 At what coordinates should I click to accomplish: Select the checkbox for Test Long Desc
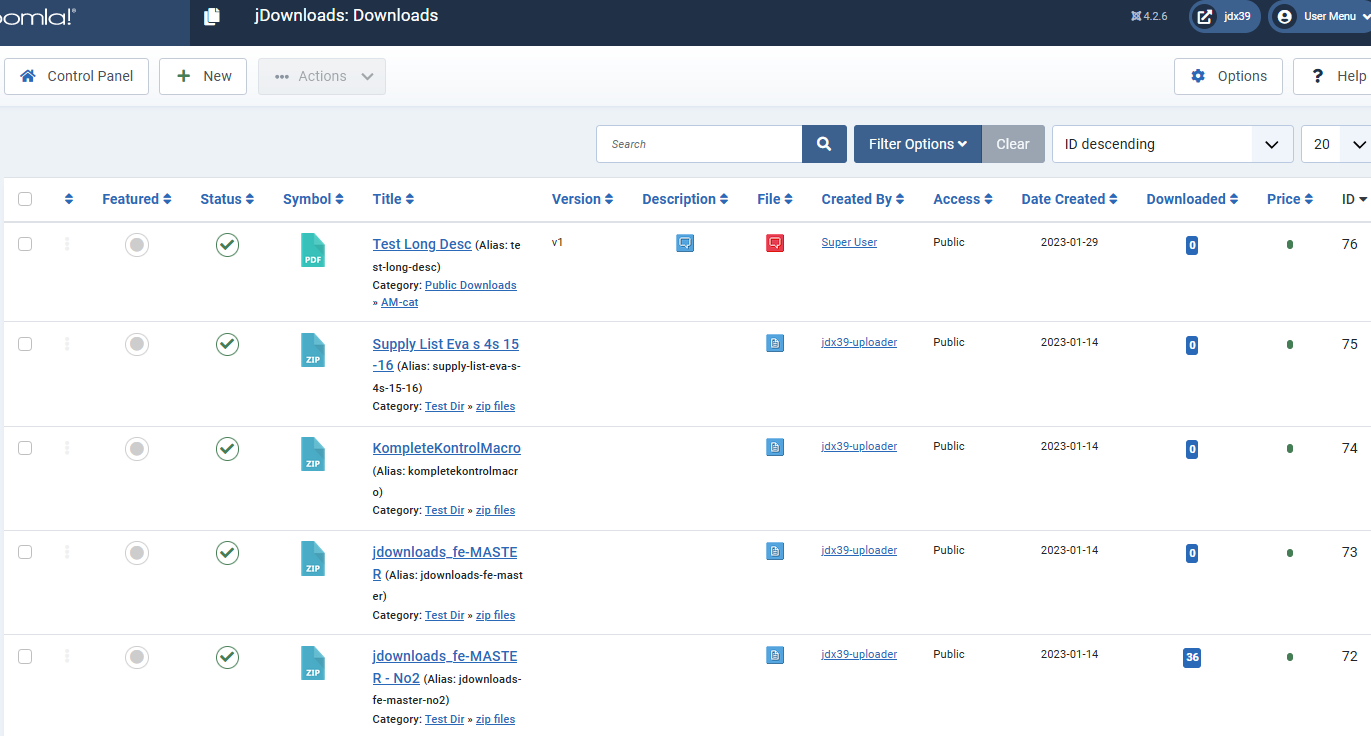(25, 244)
